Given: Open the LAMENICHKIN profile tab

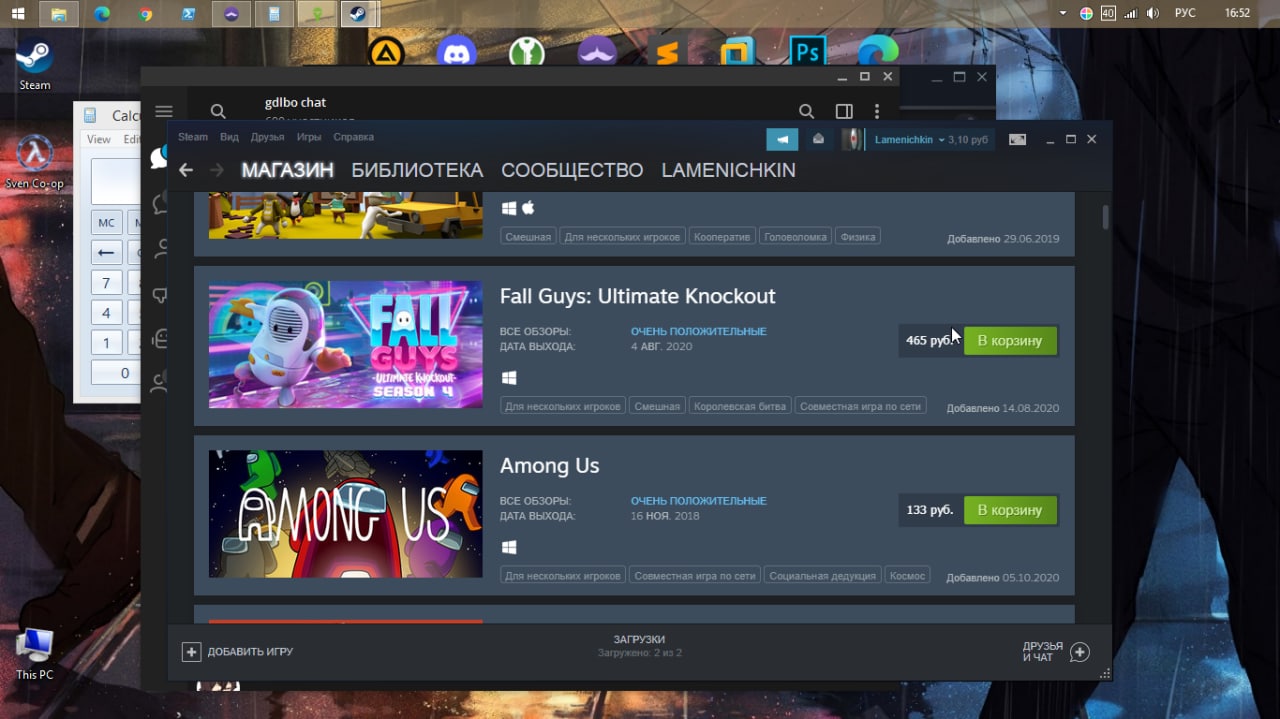Looking at the screenshot, I should (728, 170).
